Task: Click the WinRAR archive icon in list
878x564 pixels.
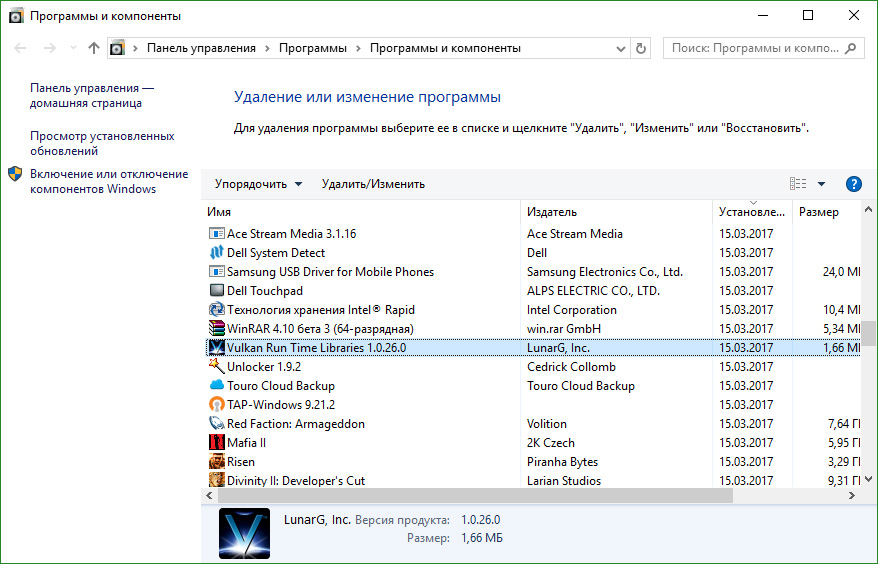Action: 216,329
